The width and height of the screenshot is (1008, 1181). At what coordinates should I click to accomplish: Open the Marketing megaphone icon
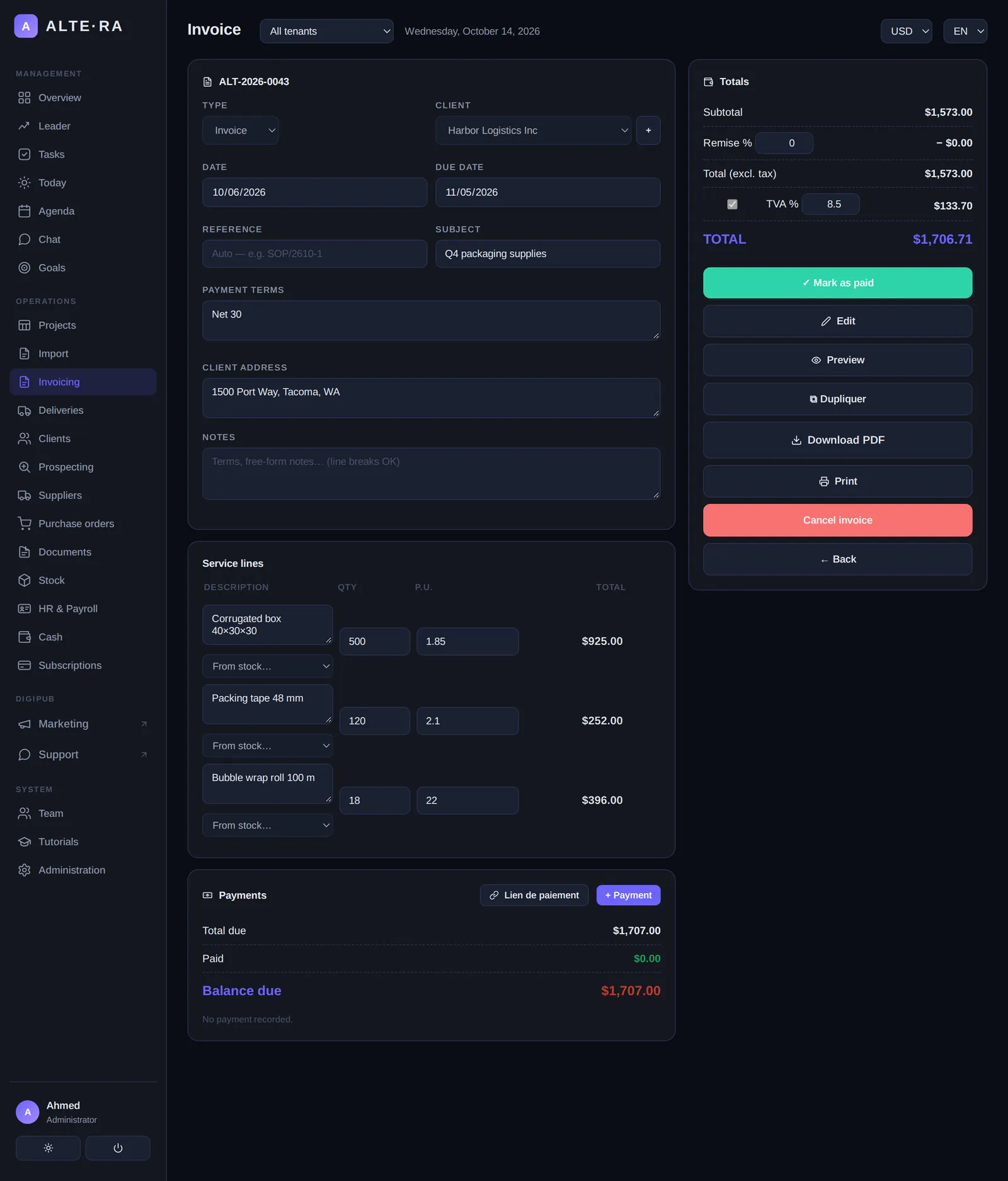click(x=24, y=724)
